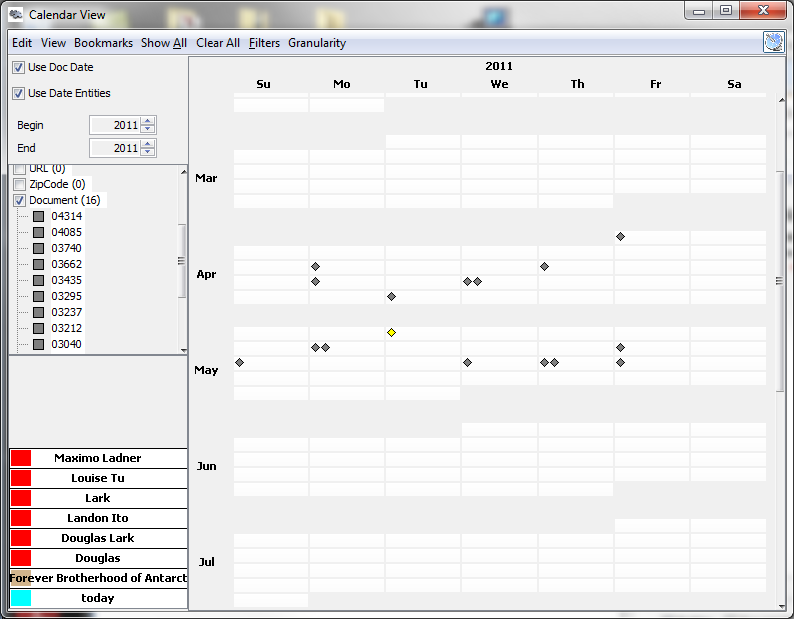This screenshot has width=796, height=621.
Task: Click the Tuesday gray diamond in April
Action: click(392, 297)
